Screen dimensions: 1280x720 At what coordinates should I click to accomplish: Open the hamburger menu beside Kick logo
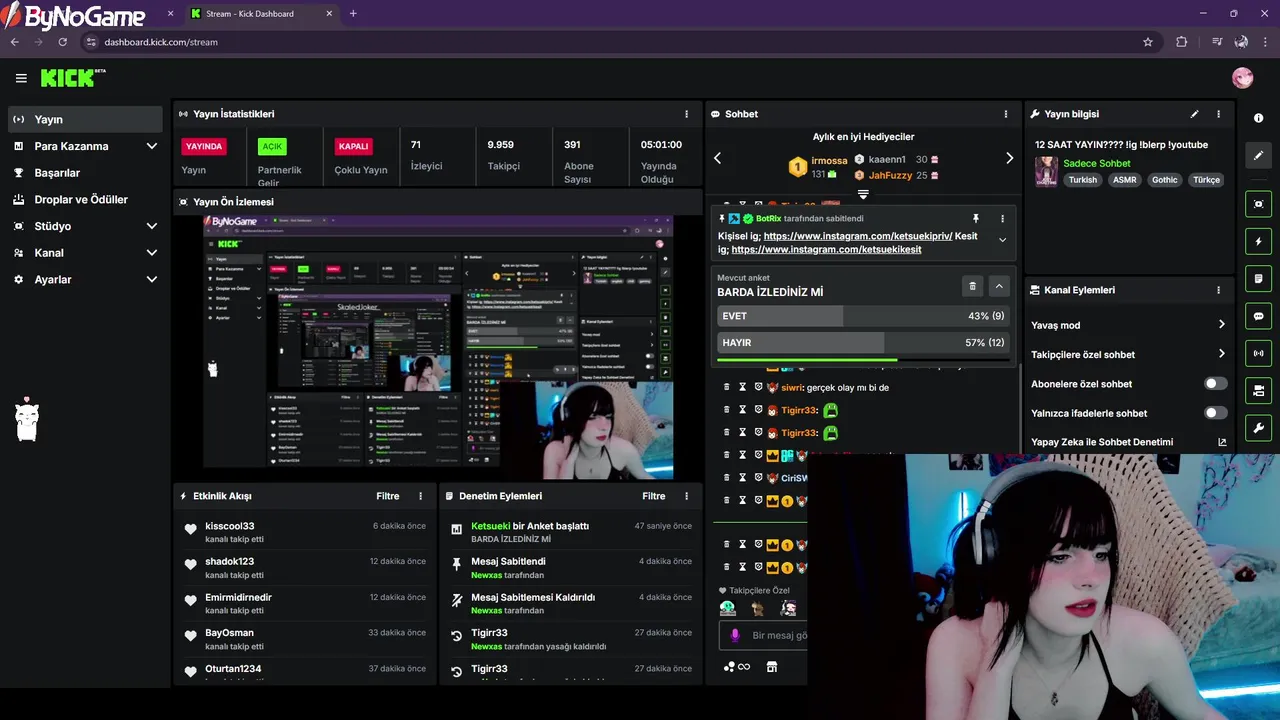(21, 78)
